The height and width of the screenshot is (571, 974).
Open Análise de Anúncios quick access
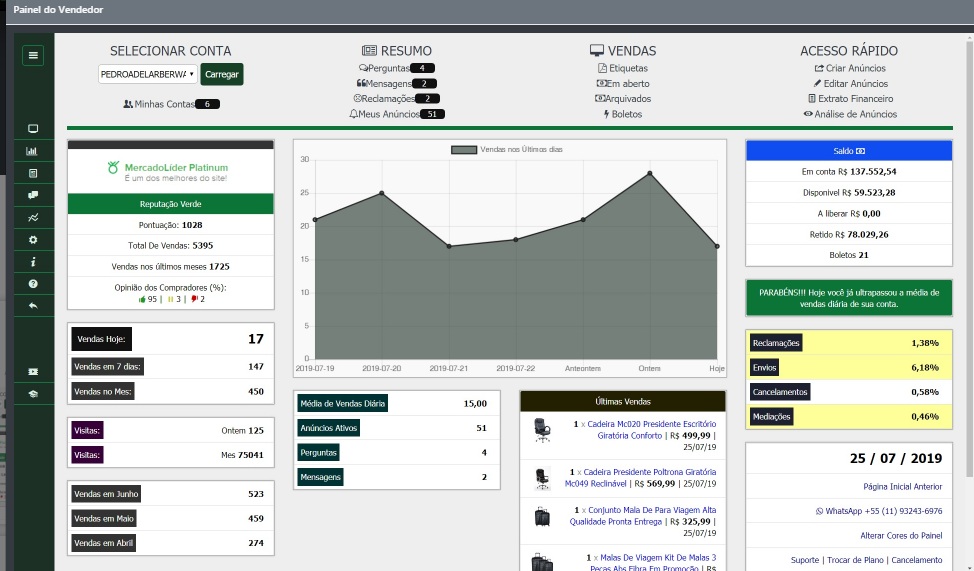click(x=850, y=114)
